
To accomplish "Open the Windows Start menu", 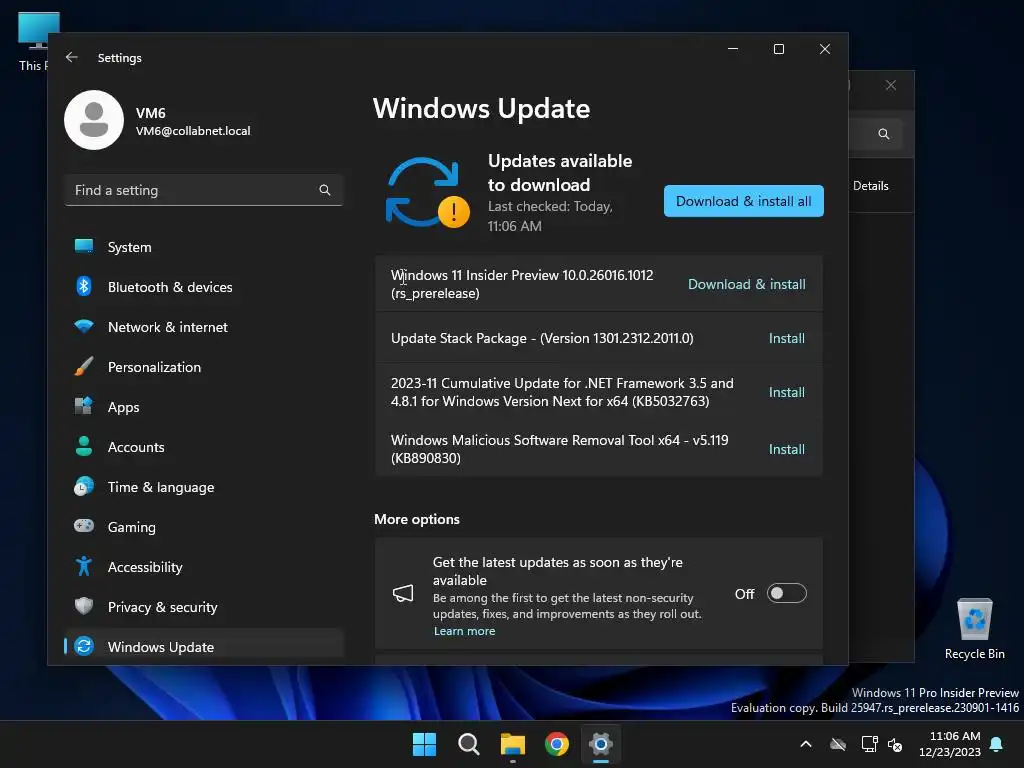I will point(424,744).
